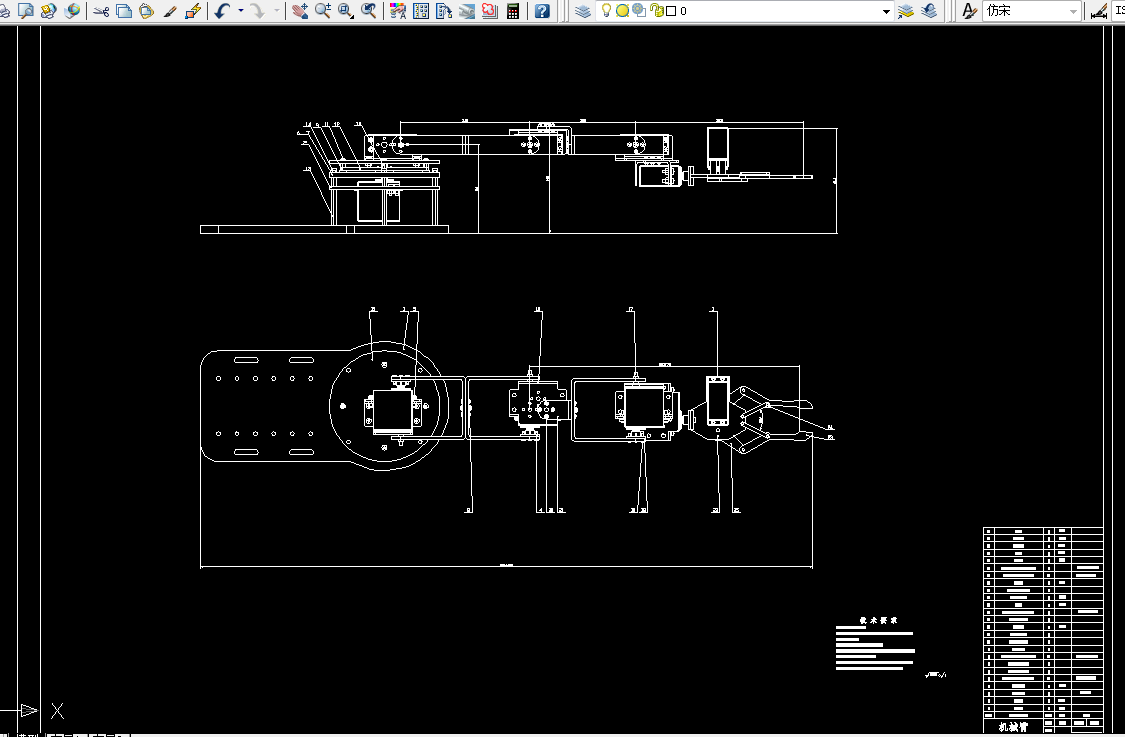
Task: Copy objects to the clipboard
Action: [123, 11]
